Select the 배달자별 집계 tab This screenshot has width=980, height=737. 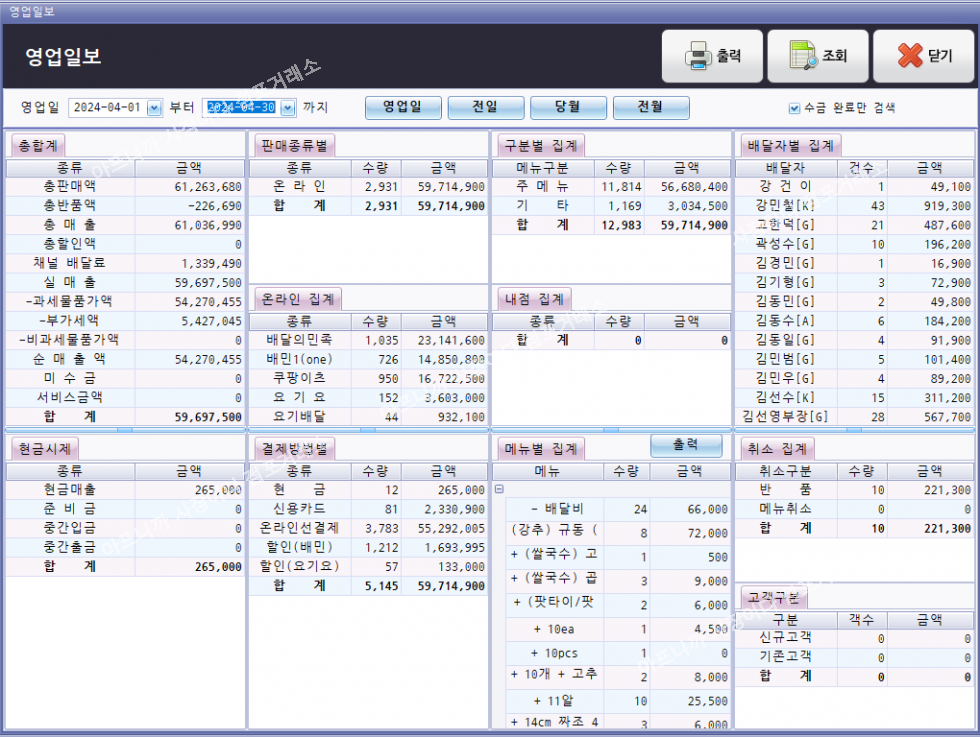[790, 146]
